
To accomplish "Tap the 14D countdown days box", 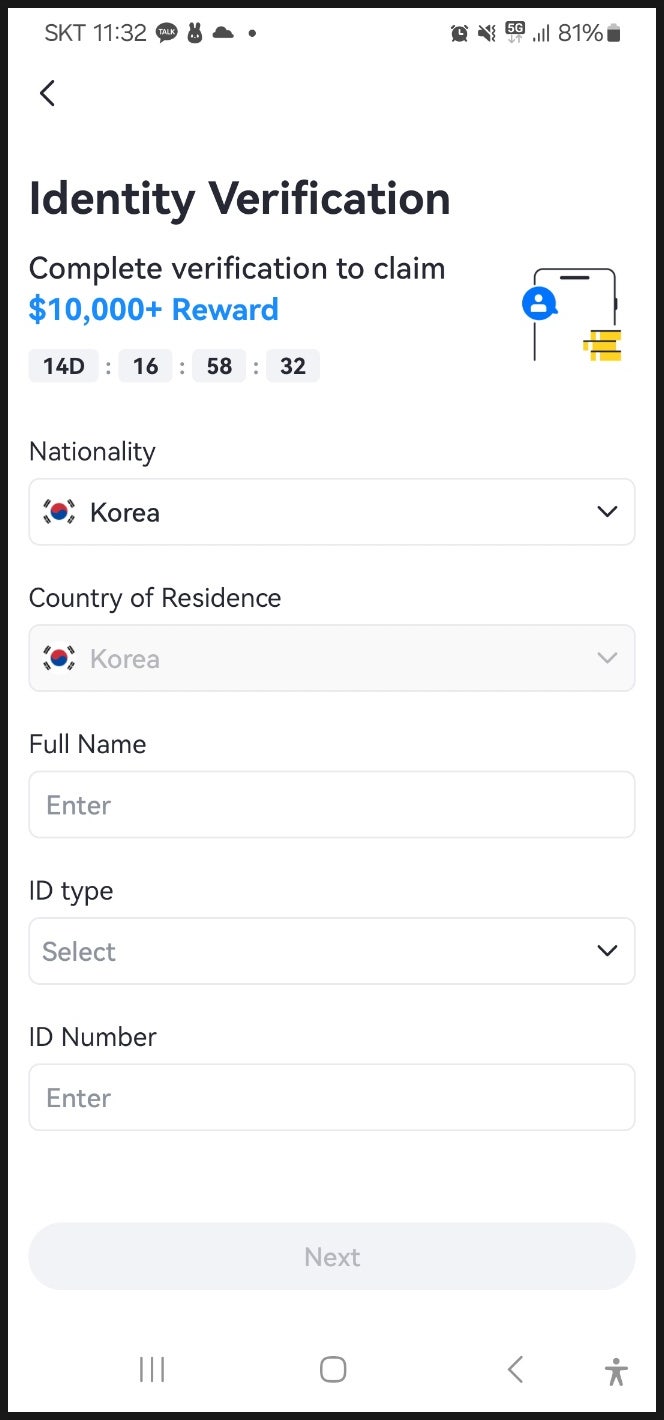I will [64, 366].
